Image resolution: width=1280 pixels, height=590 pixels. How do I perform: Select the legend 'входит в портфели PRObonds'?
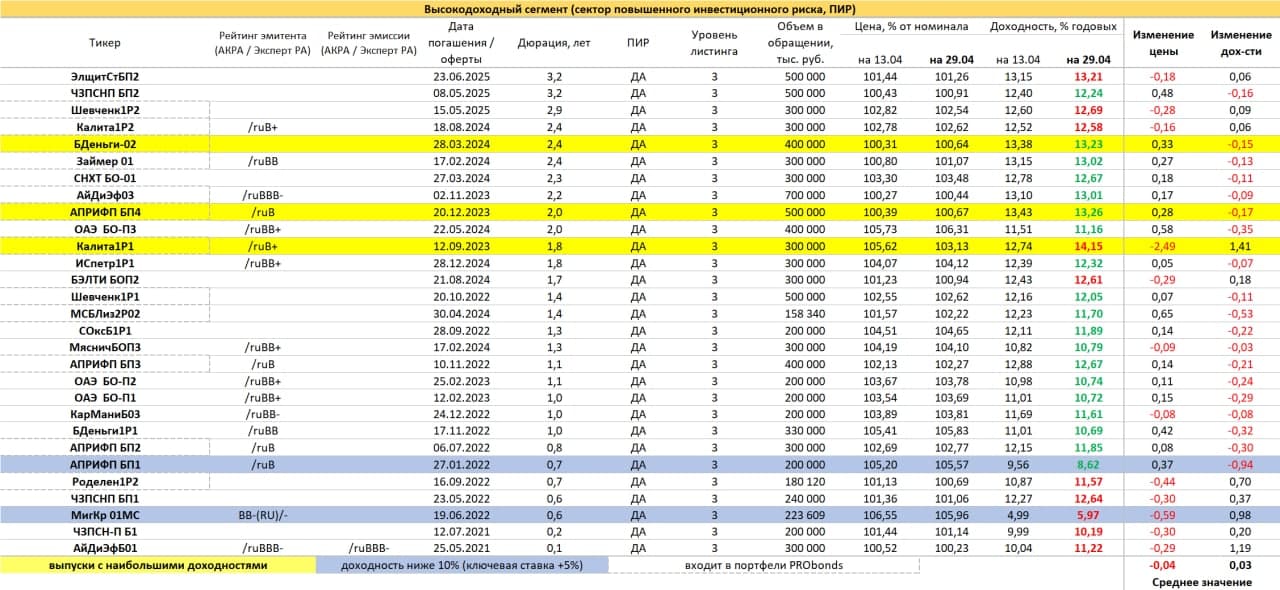763,565
